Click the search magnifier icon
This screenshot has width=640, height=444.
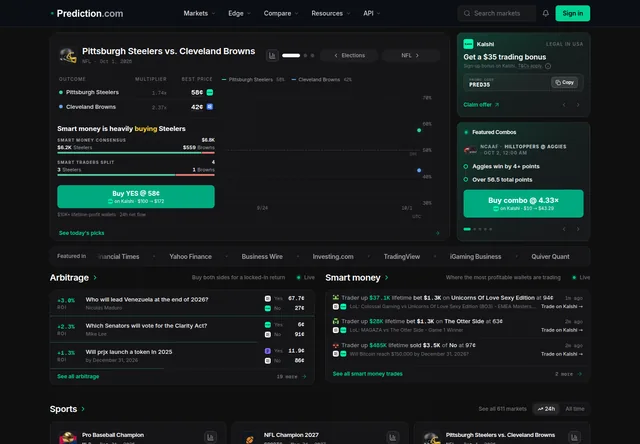pos(467,13)
